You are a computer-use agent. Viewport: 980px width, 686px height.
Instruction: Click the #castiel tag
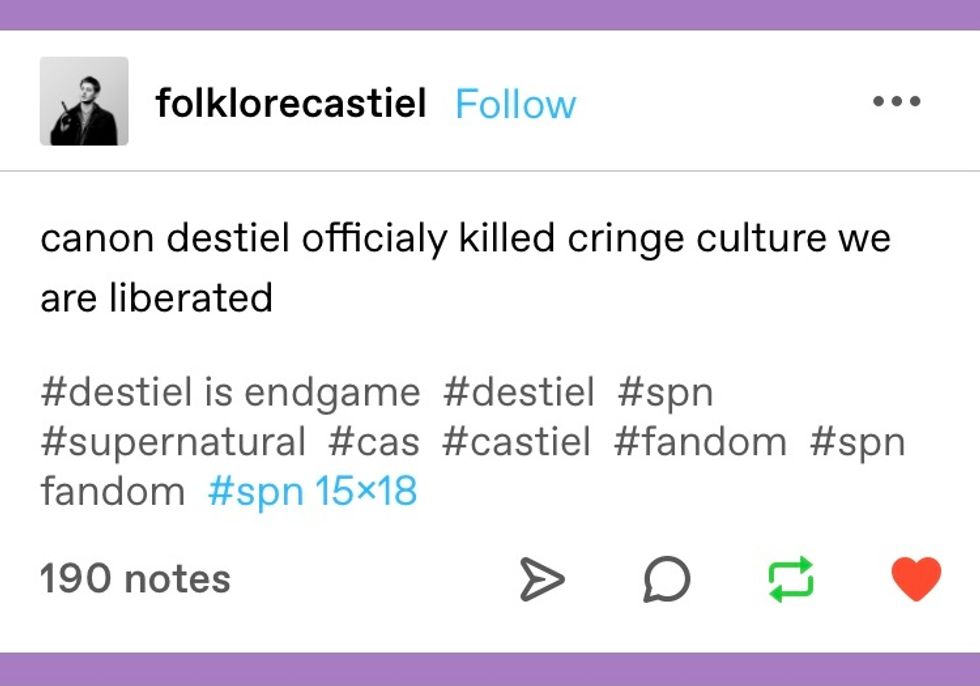click(x=516, y=441)
